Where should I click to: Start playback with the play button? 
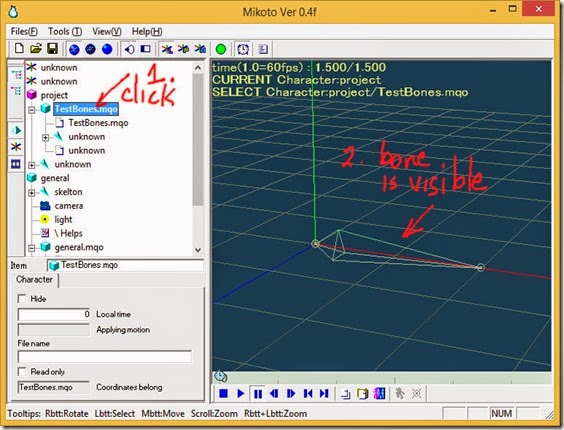click(241, 394)
